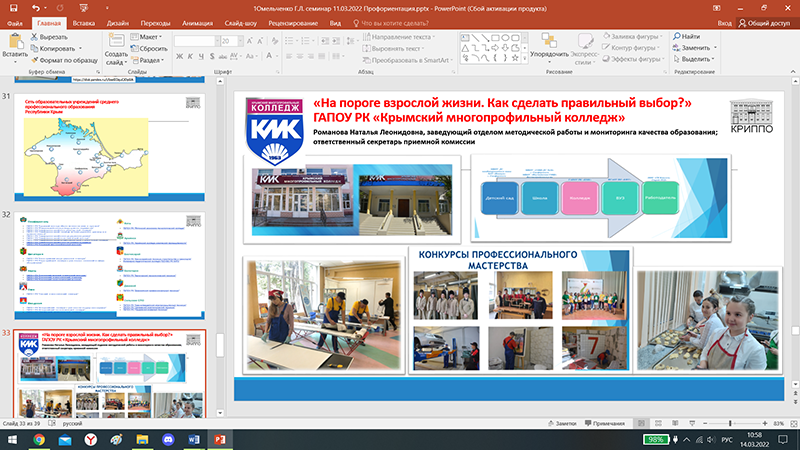The width and height of the screenshot is (800, 450).
Task: Select the oval shape in shapes gallery
Action: (x=505, y=38)
